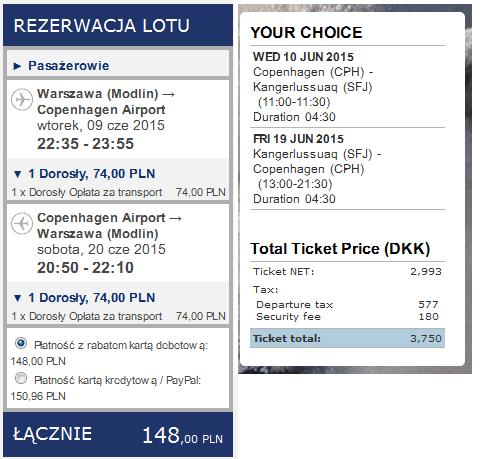Click the return flight airplane icon
This screenshot has width=482, height=459.
[22, 223]
